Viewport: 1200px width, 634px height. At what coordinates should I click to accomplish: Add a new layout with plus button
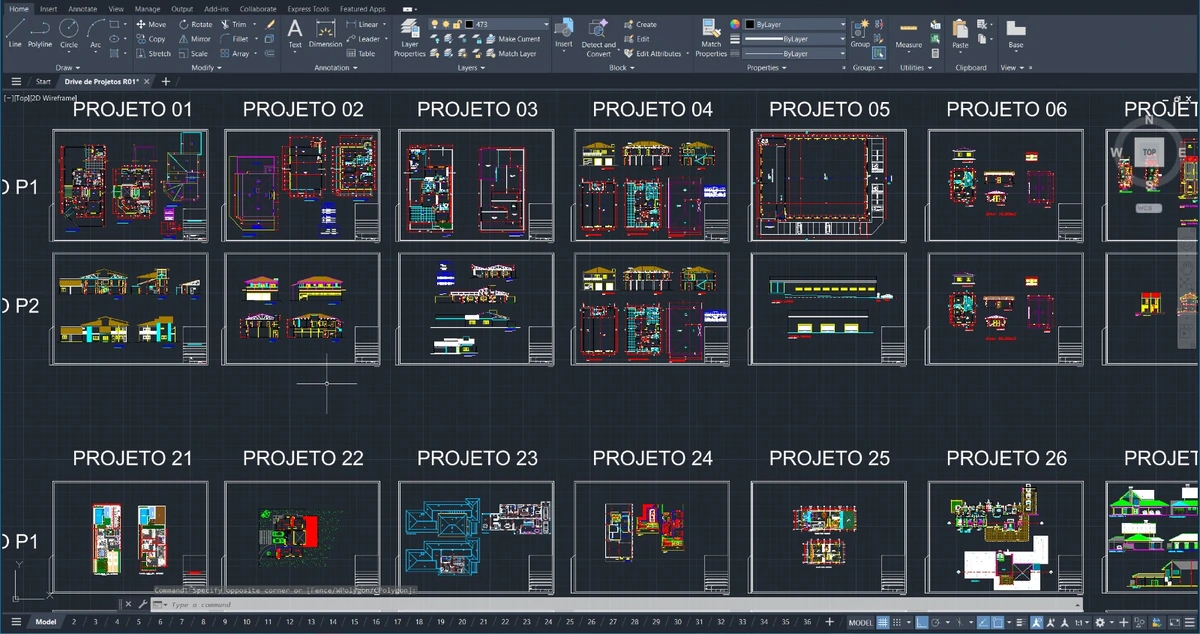click(x=829, y=622)
